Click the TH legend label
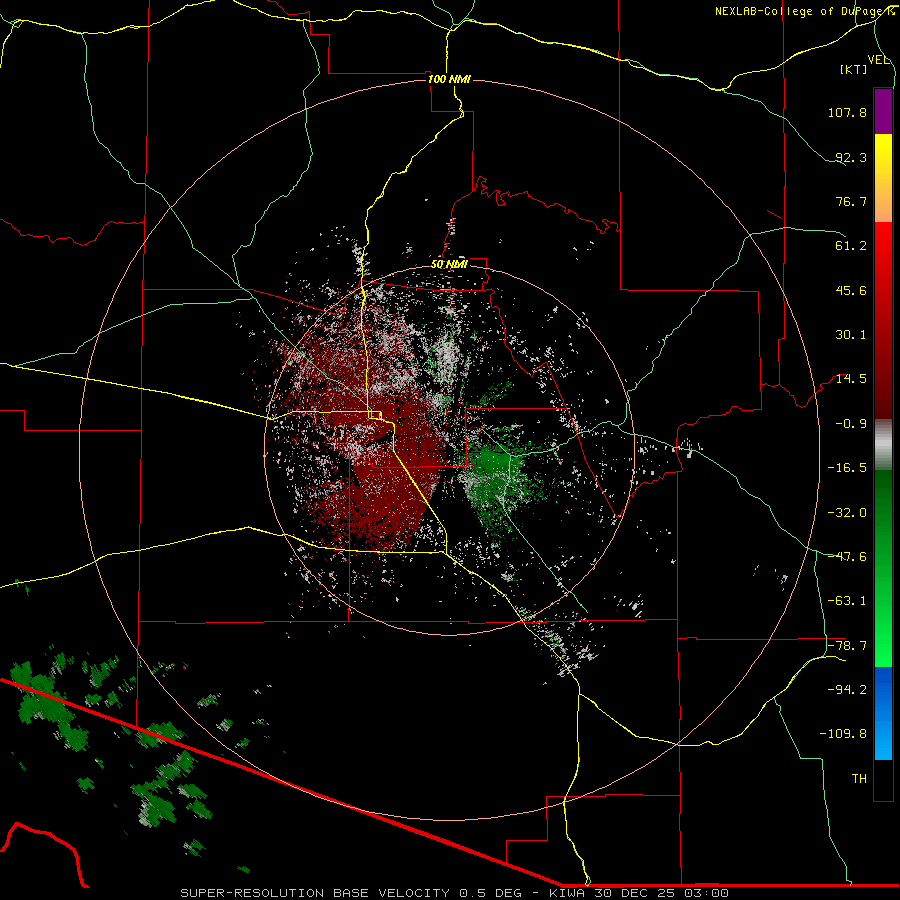The image size is (900, 900). click(859, 779)
